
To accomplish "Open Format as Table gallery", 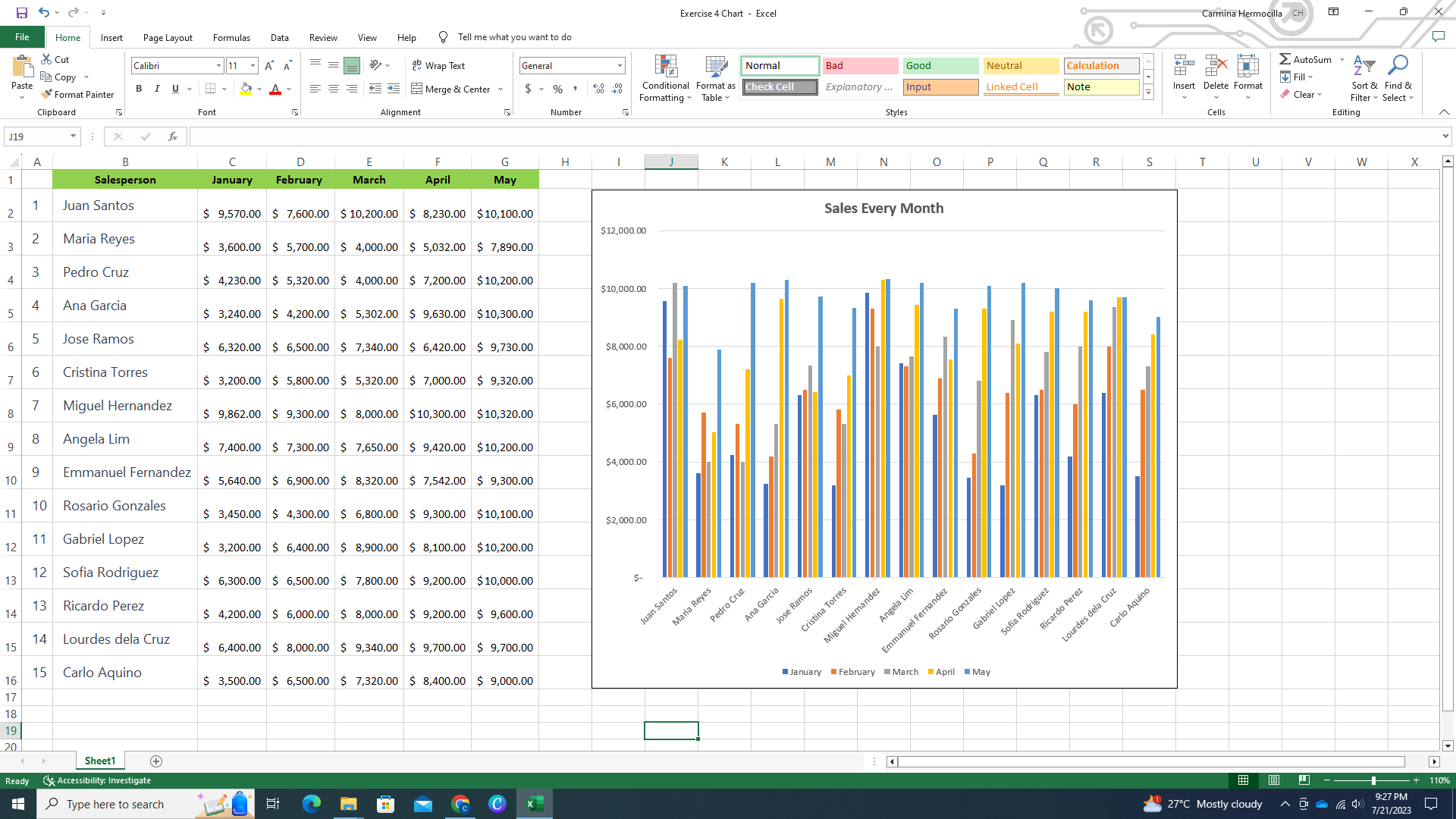I will click(715, 78).
